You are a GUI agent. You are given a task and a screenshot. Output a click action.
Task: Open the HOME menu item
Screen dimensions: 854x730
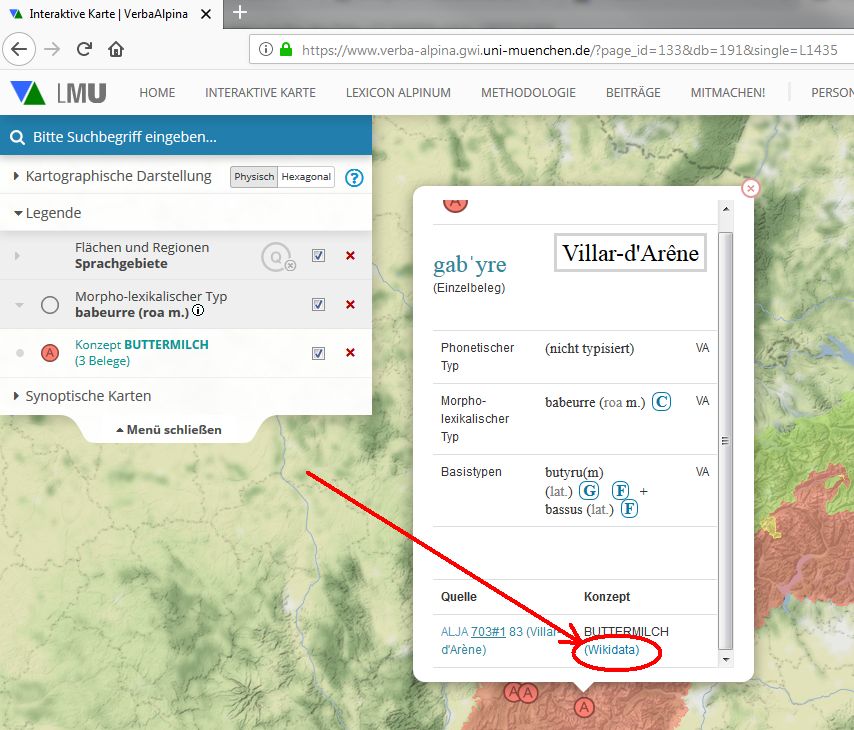157,93
